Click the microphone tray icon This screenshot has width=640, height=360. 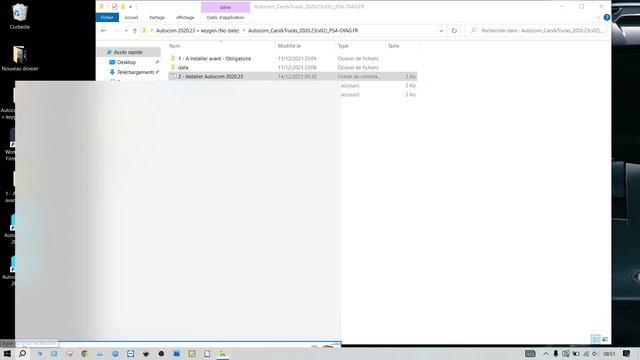[556, 353]
